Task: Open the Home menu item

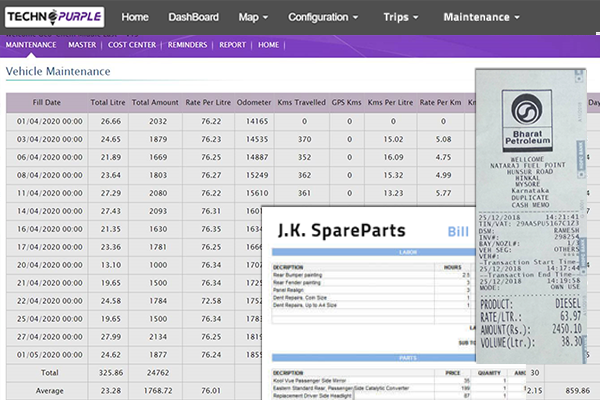Action: tap(135, 17)
